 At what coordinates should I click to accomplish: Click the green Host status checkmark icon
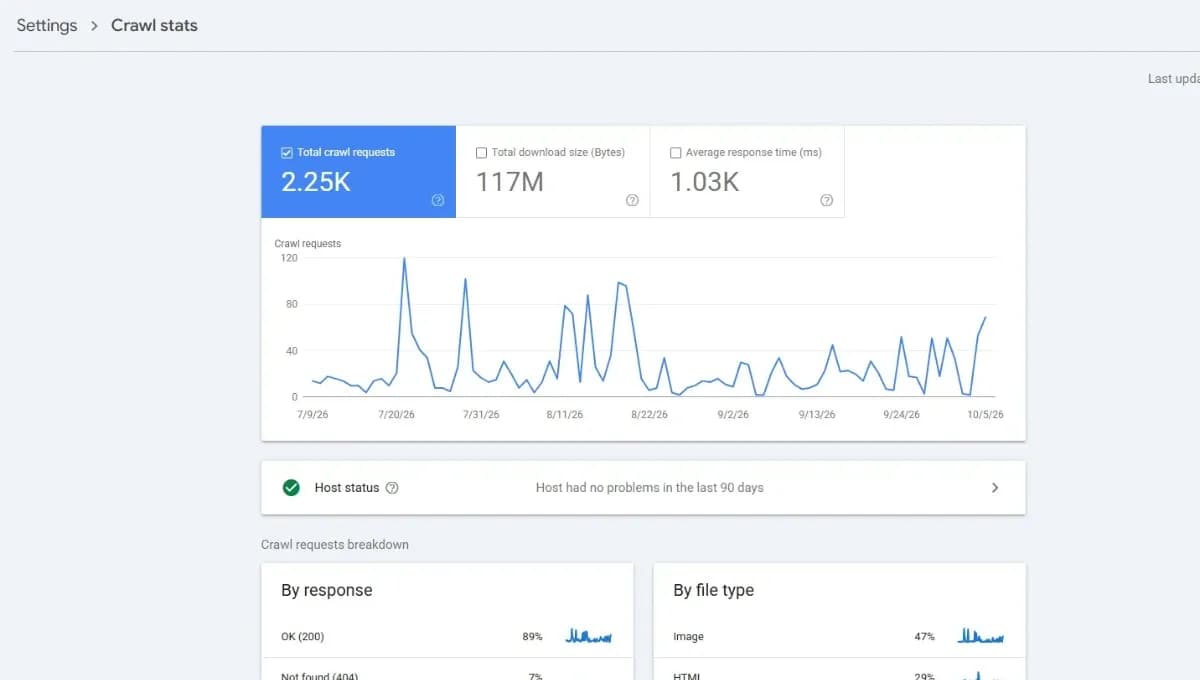coord(291,488)
